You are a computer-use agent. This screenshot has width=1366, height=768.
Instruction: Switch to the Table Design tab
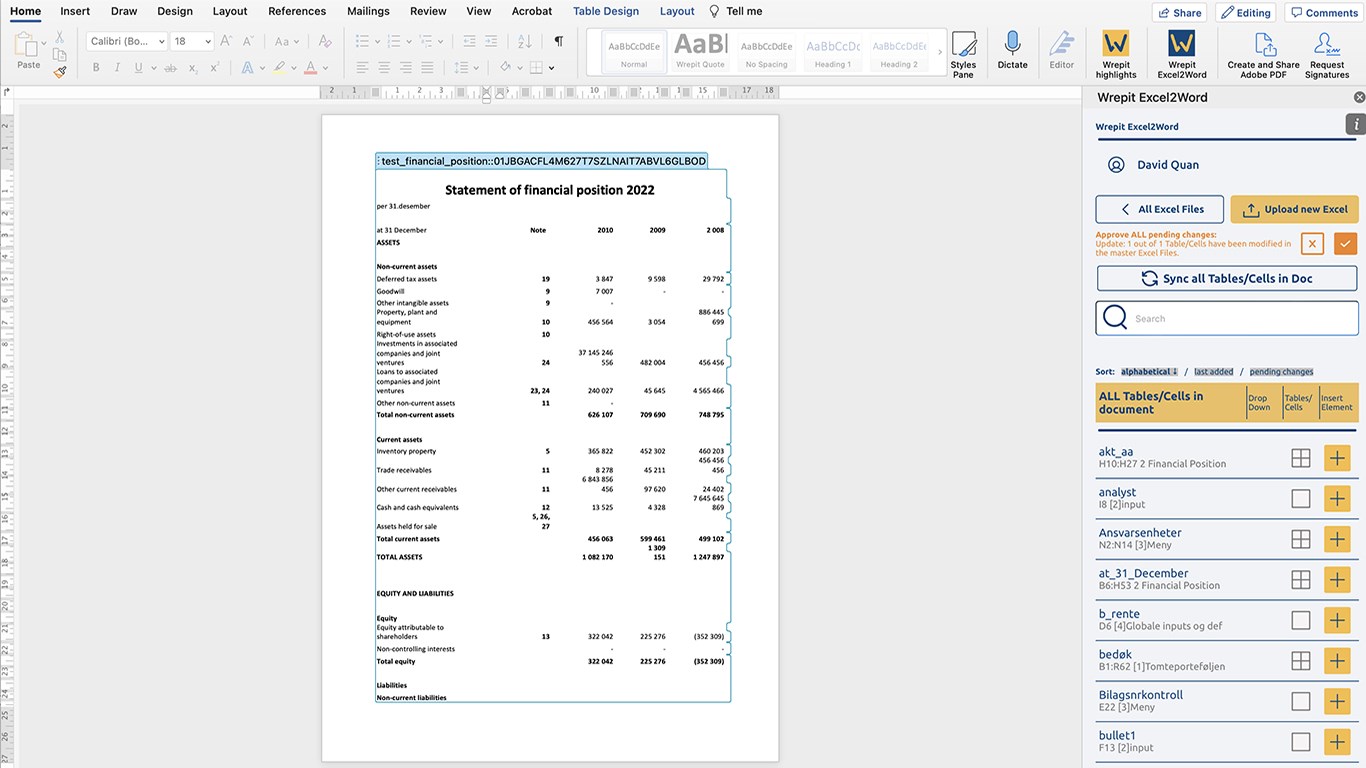[x=606, y=11]
